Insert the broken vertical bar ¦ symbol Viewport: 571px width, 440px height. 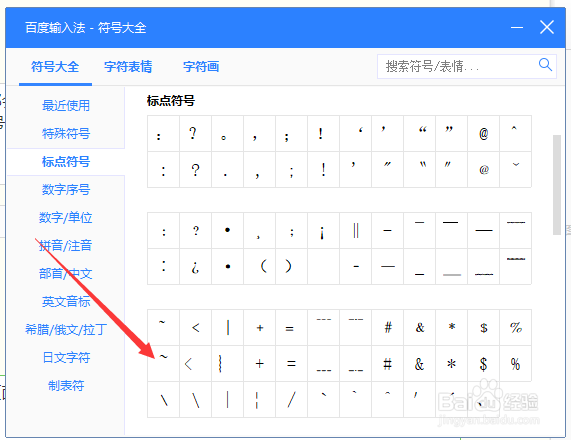coord(259,400)
